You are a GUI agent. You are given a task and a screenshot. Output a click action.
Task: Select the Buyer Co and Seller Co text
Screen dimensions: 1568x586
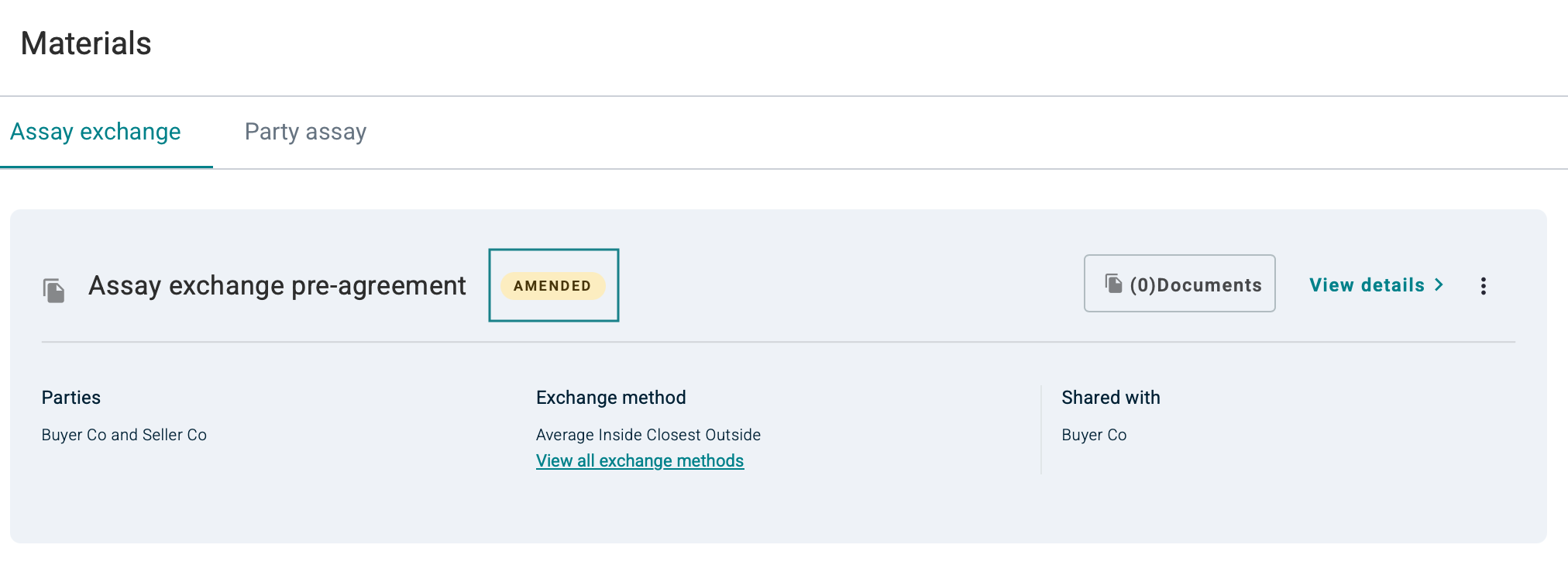pos(124,435)
